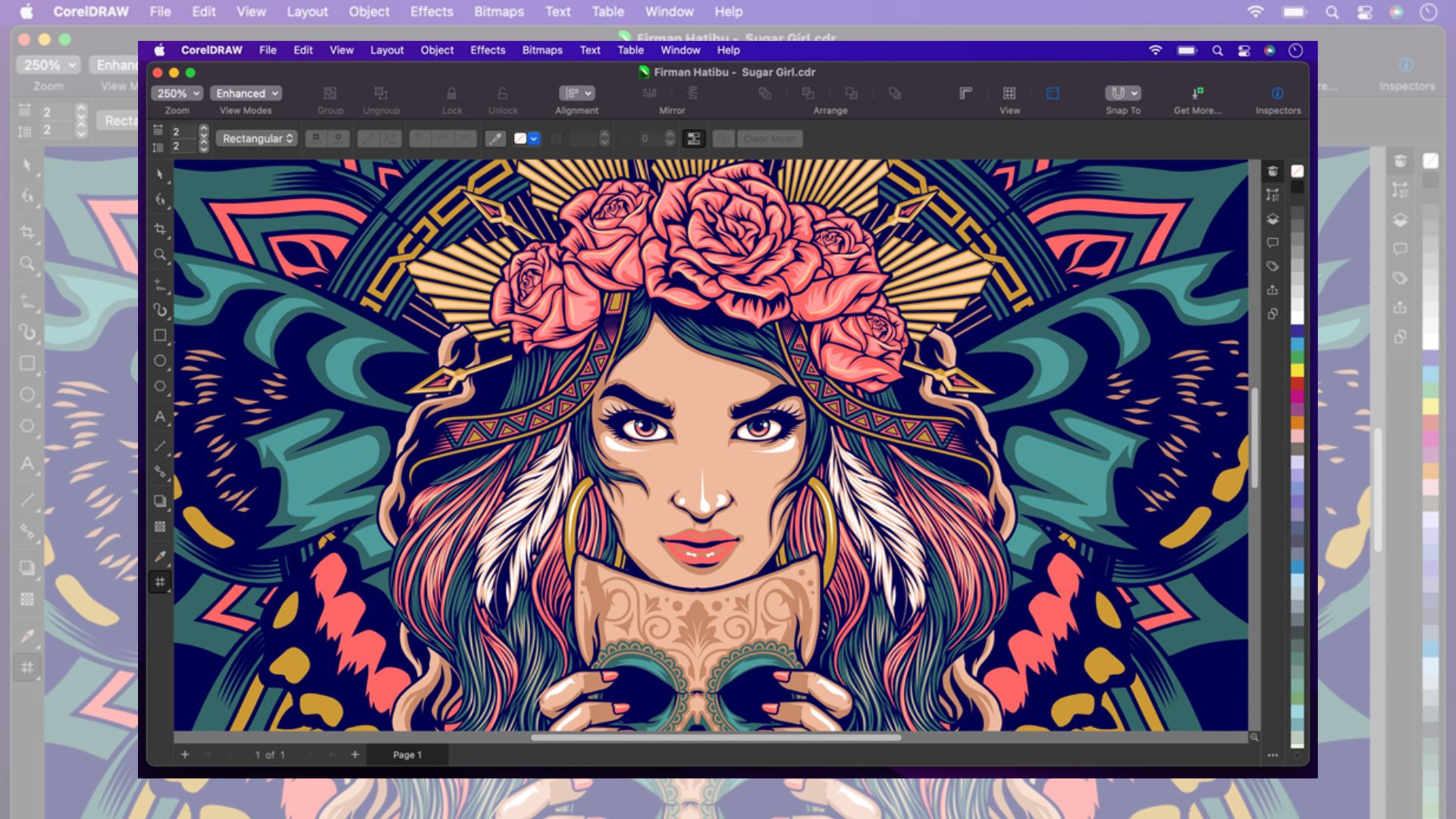Expand the color palette bottom arrow
The image size is (1456, 819).
pyautogui.click(x=1298, y=755)
